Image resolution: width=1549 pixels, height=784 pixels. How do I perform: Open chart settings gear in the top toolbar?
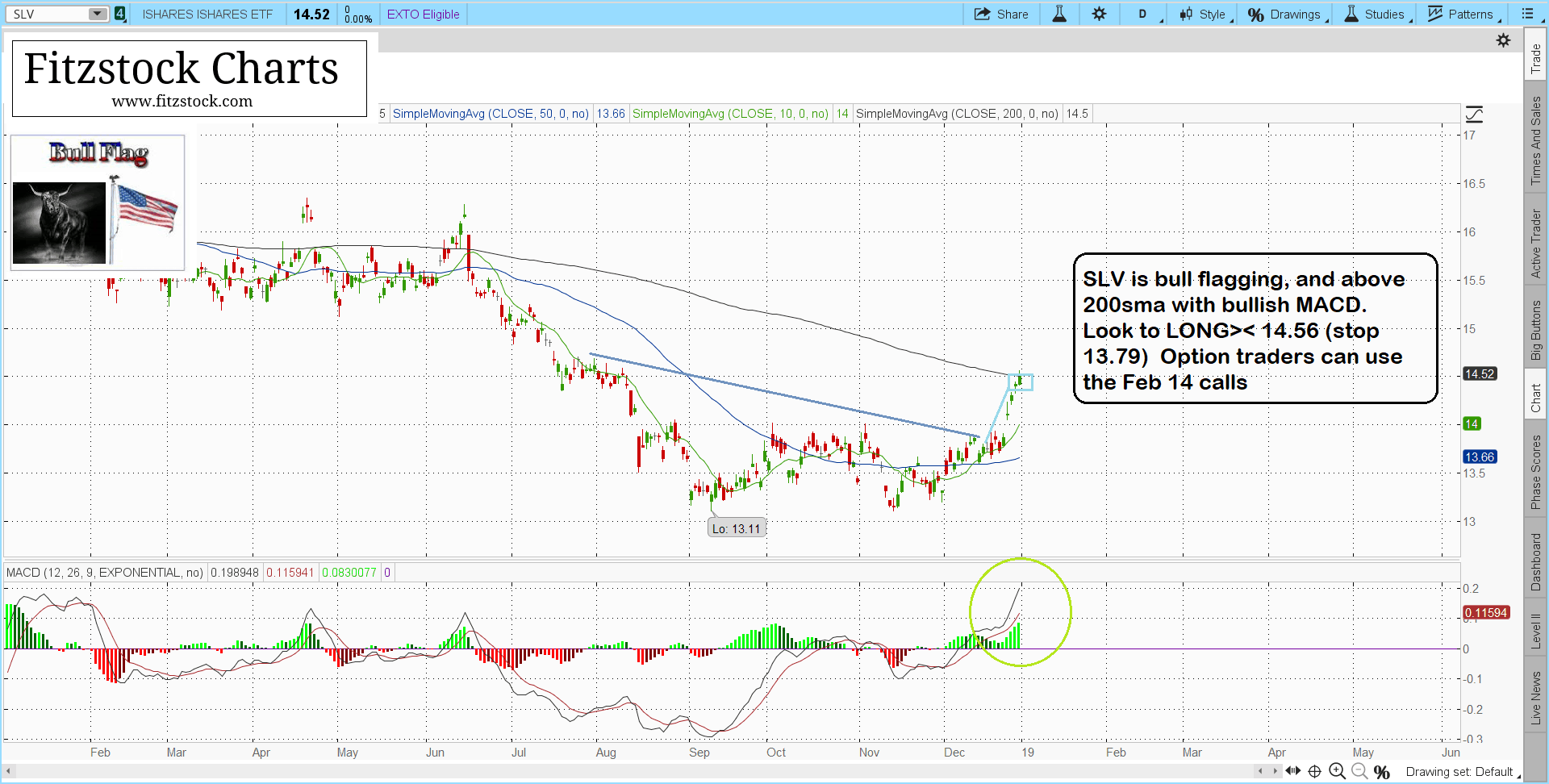pyautogui.click(x=1099, y=14)
